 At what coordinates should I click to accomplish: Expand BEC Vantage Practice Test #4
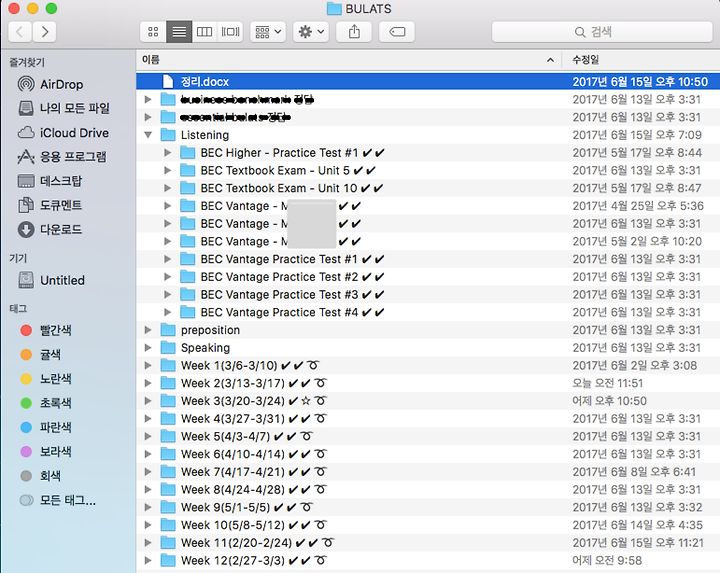(168, 312)
